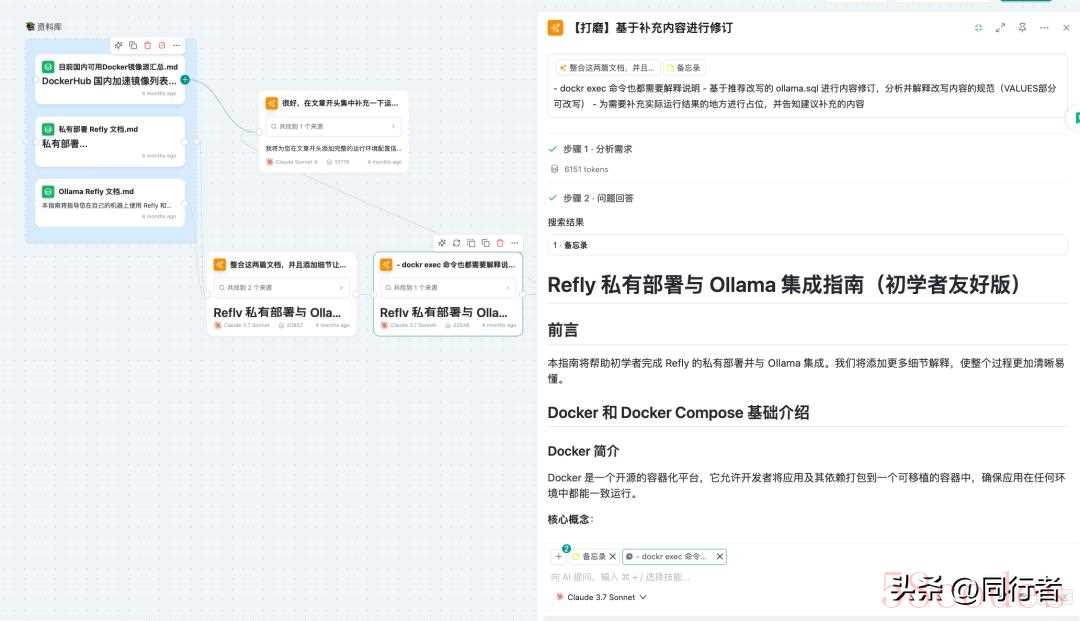Screen dimensions: 1080x621
Task: Click the locate-node target icon in panel header
Action: [x=978, y=28]
